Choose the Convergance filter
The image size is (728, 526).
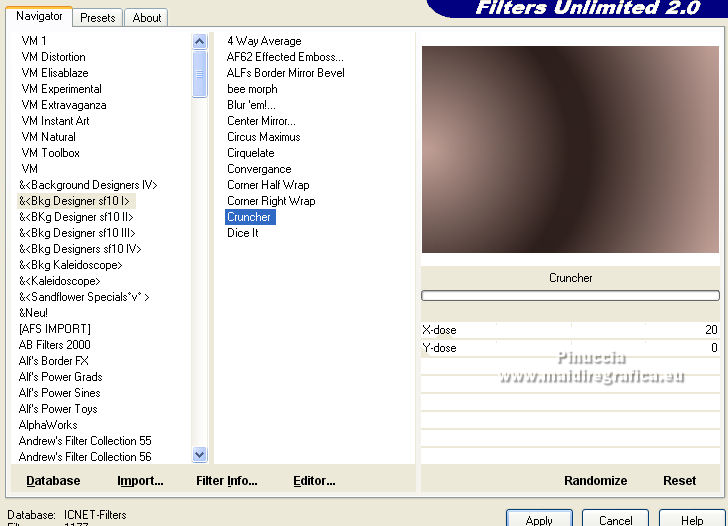click(x=259, y=169)
